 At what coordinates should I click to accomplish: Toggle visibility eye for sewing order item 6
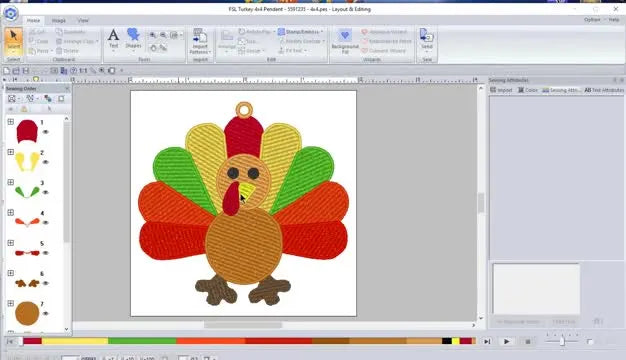[x=46, y=283]
